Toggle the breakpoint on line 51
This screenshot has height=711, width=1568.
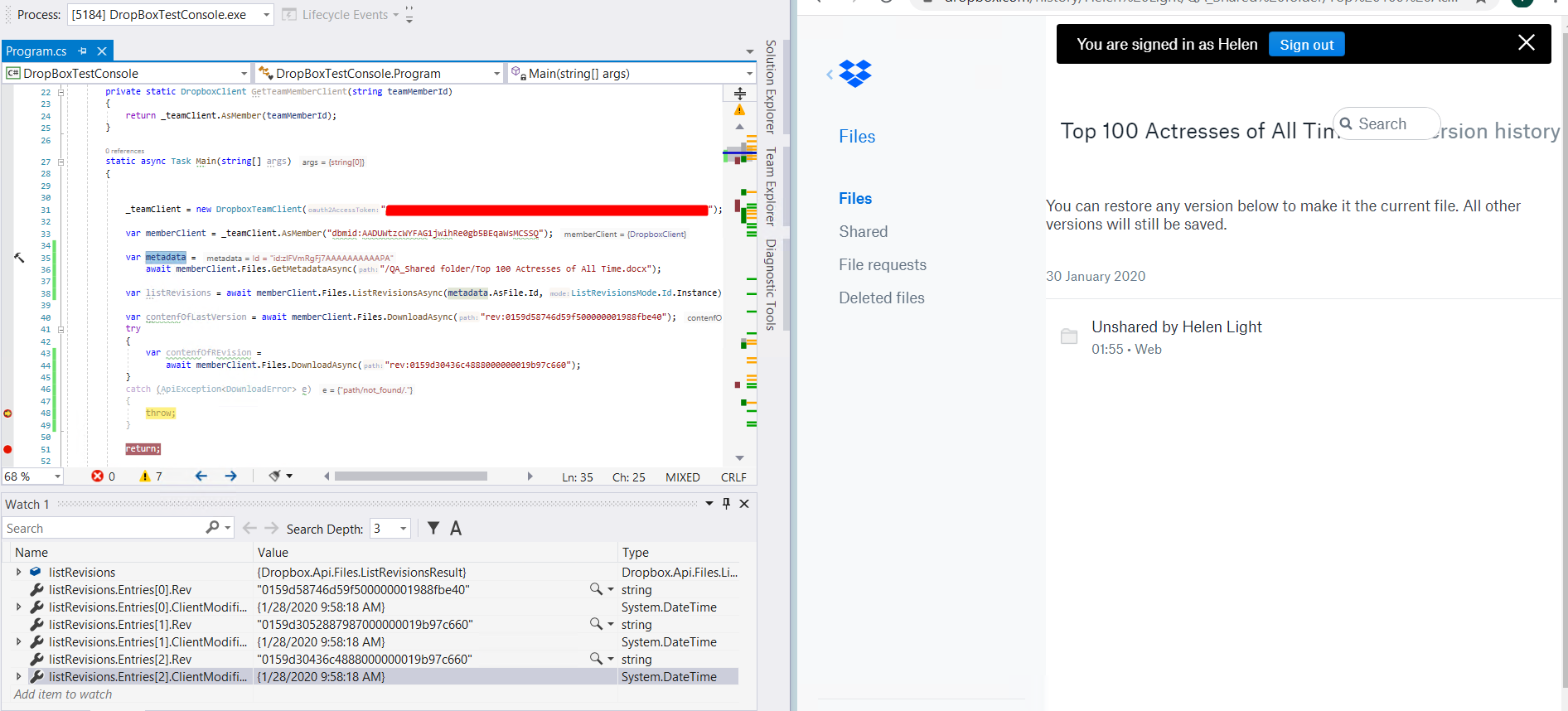7,449
